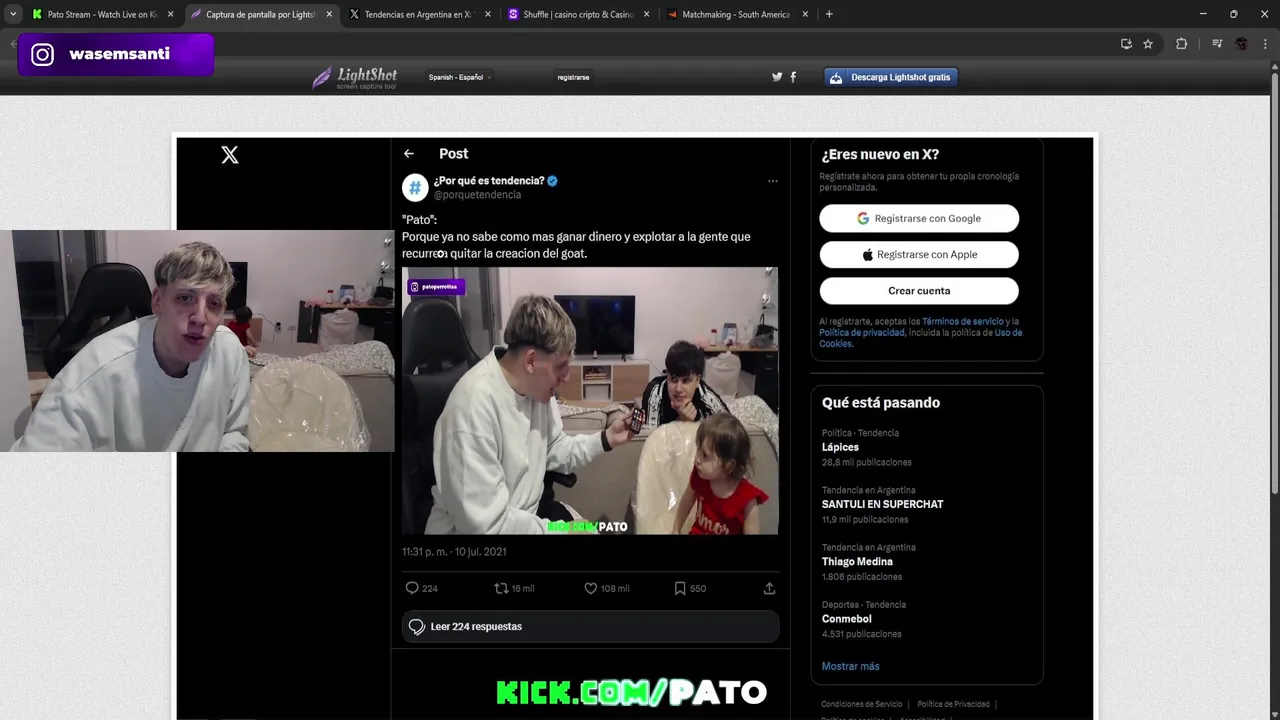Click the verified badge beside the account name
This screenshot has height=720, width=1280.
pos(552,181)
